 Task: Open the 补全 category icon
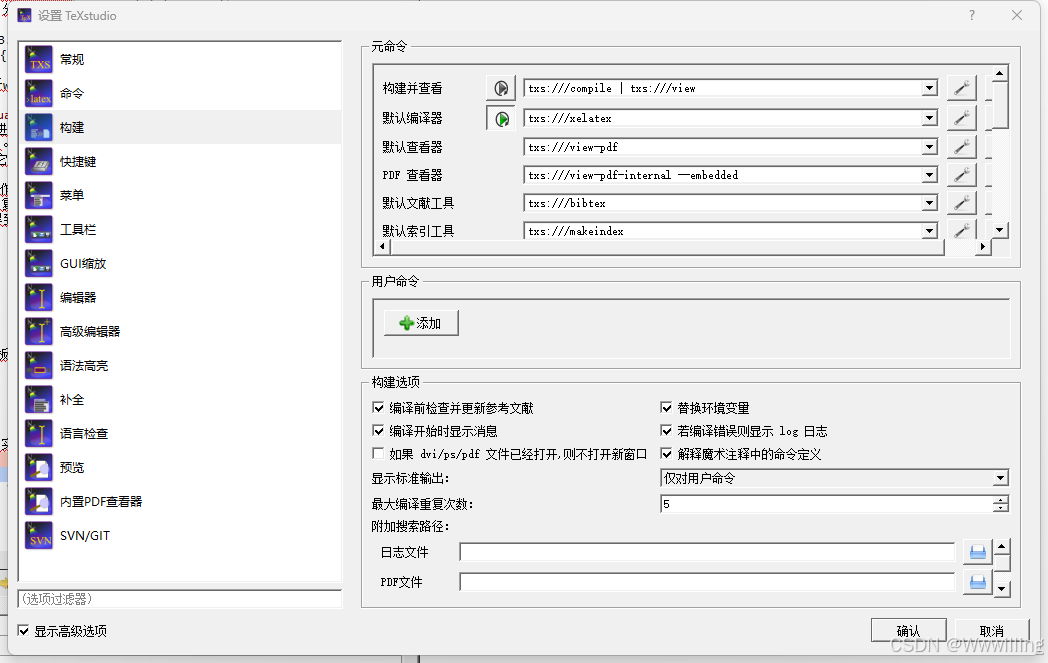pyautogui.click(x=39, y=400)
